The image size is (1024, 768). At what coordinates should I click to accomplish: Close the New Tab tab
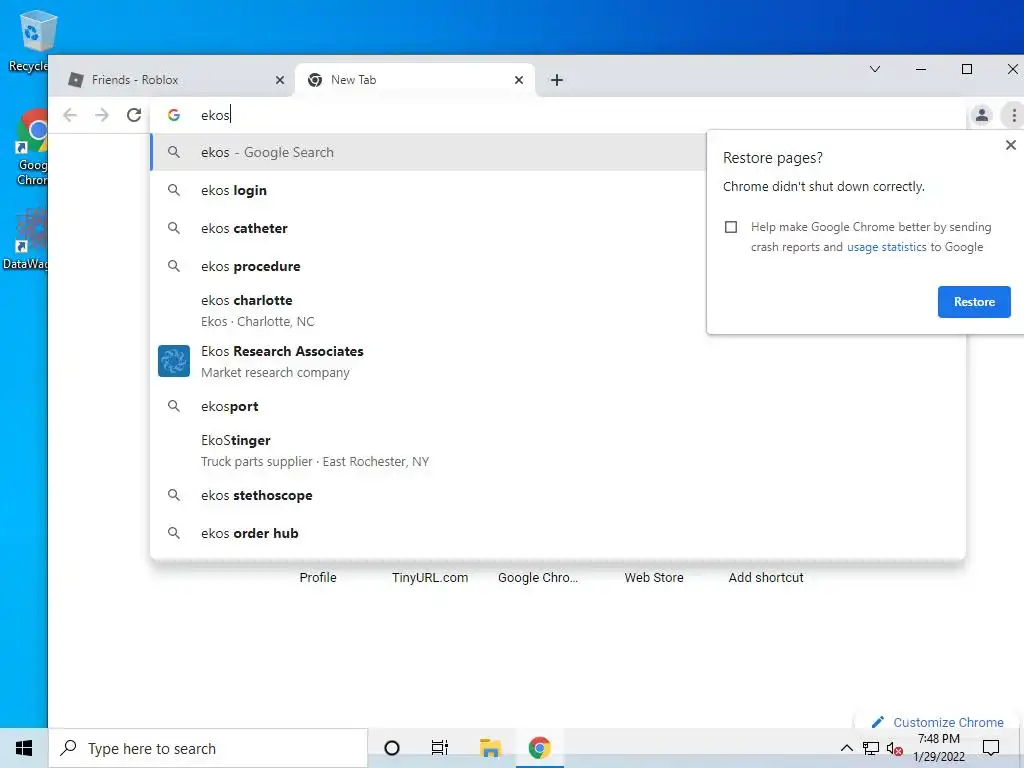pyautogui.click(x=519, y=80)
